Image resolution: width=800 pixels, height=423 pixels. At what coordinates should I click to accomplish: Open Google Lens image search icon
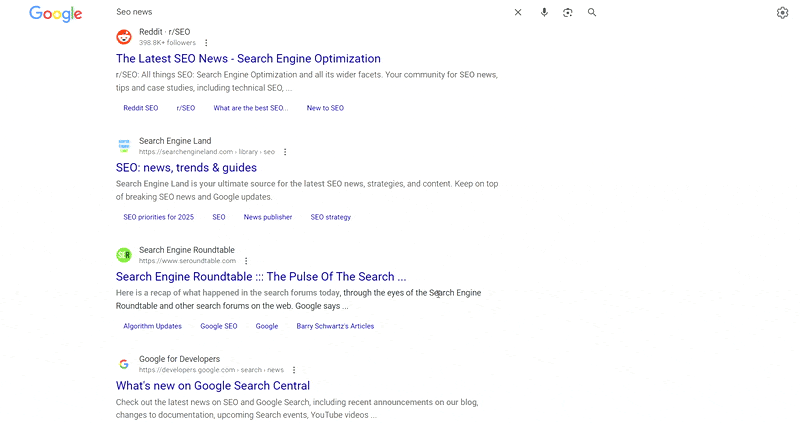click(567, 12)
